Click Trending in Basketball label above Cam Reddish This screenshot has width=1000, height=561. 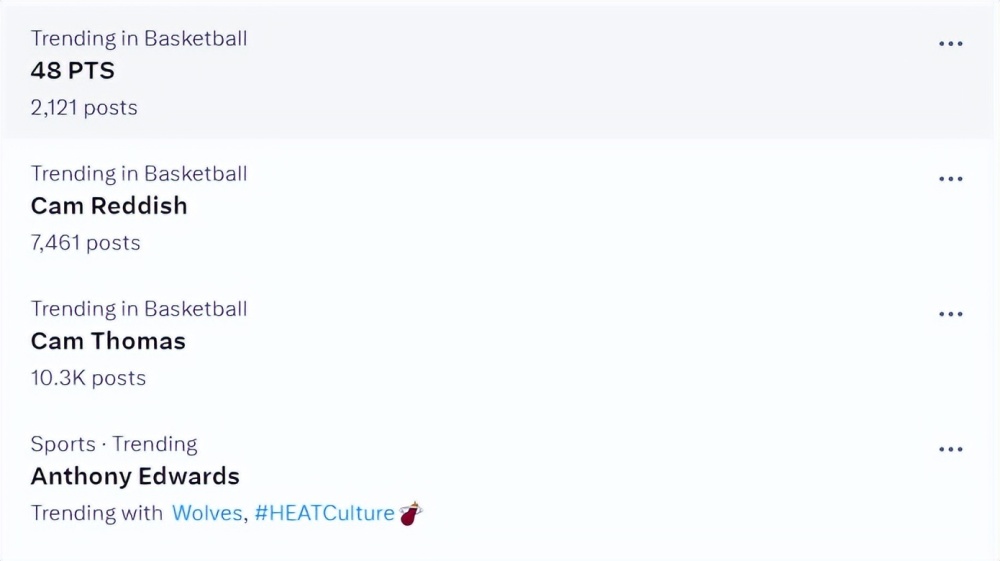click(x=139, y=173)
